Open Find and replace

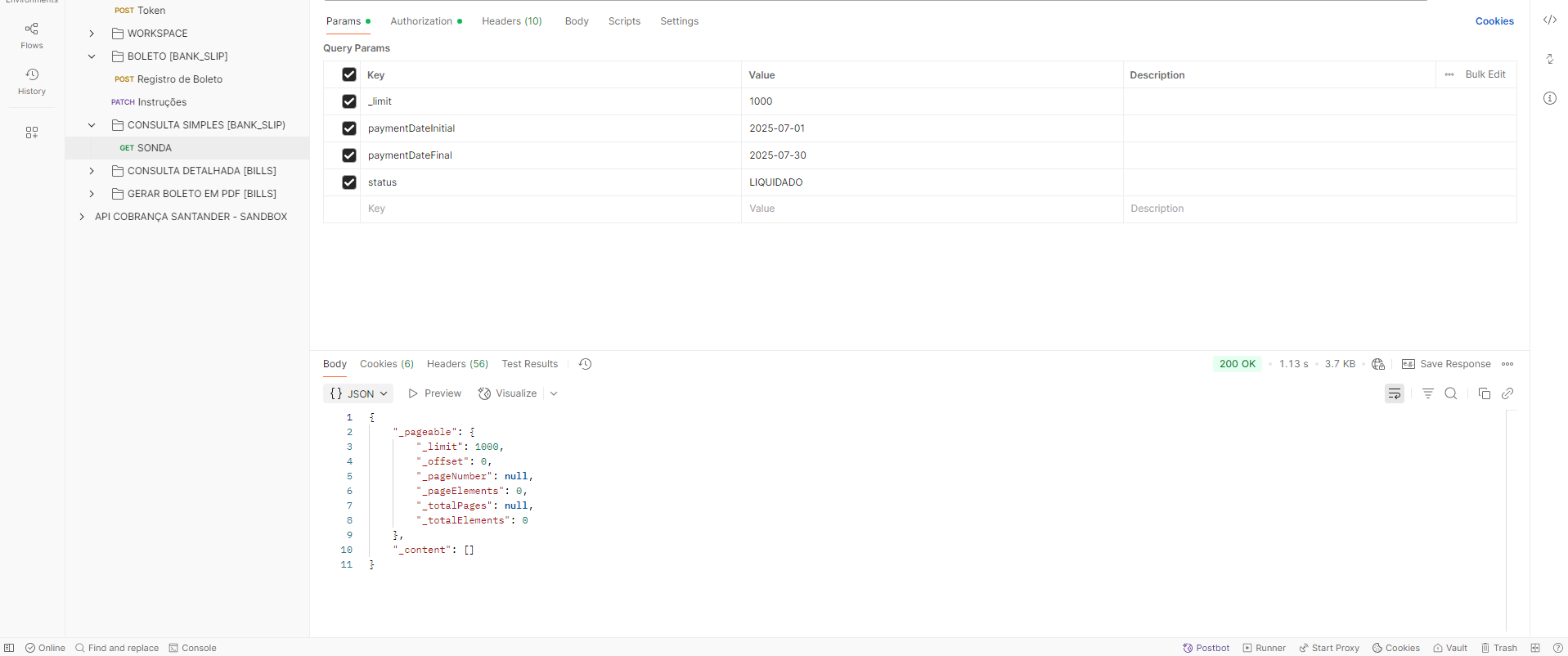pos(117,648)
